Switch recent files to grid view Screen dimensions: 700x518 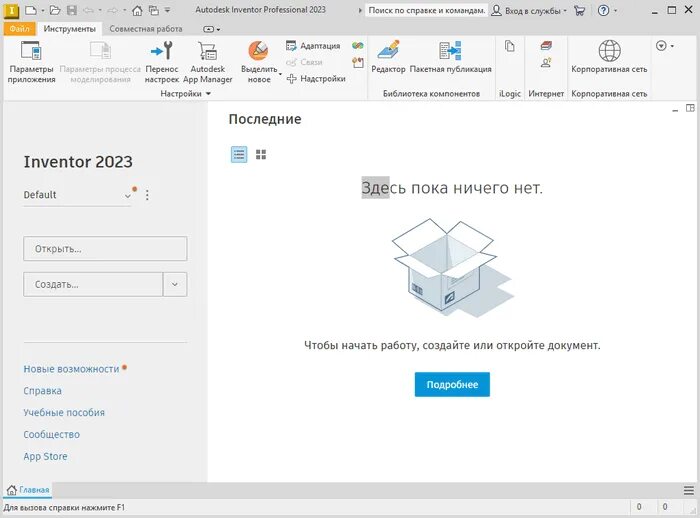[261, 155]
